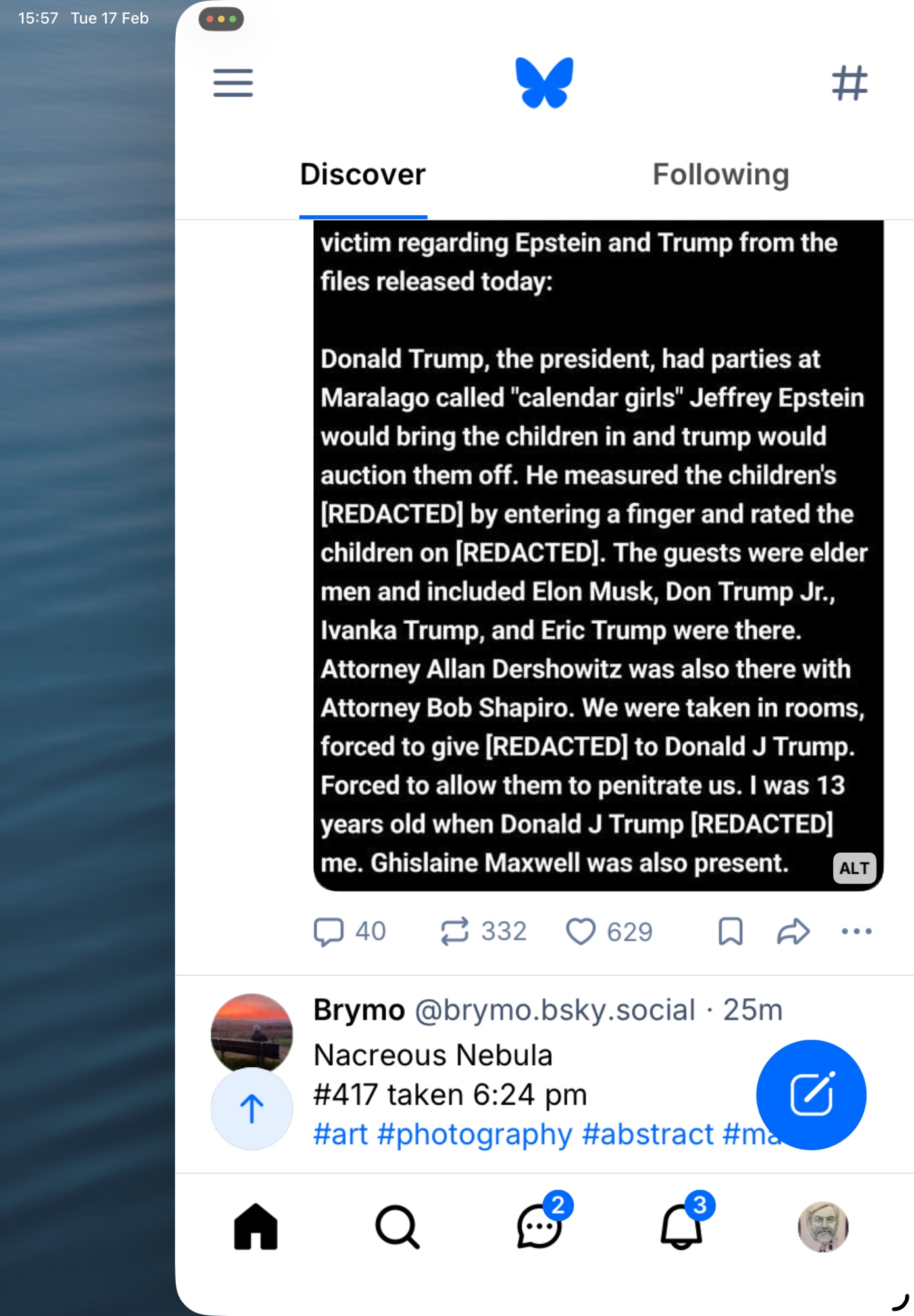Repost the post with 332 reposts

(x=455, y=931)
